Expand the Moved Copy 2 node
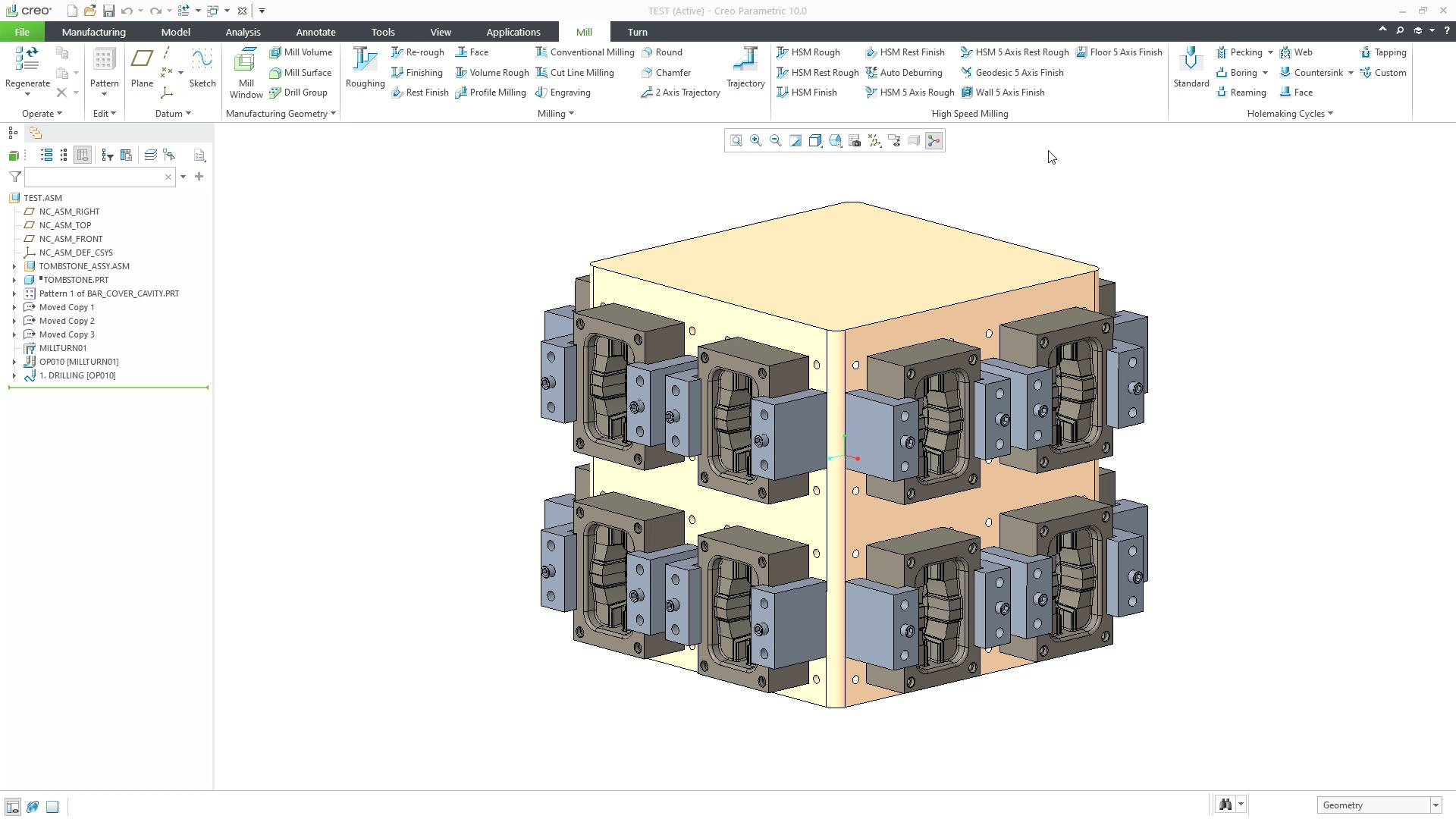The width and height of the screenshot is (1456, 819). point(14,321)
